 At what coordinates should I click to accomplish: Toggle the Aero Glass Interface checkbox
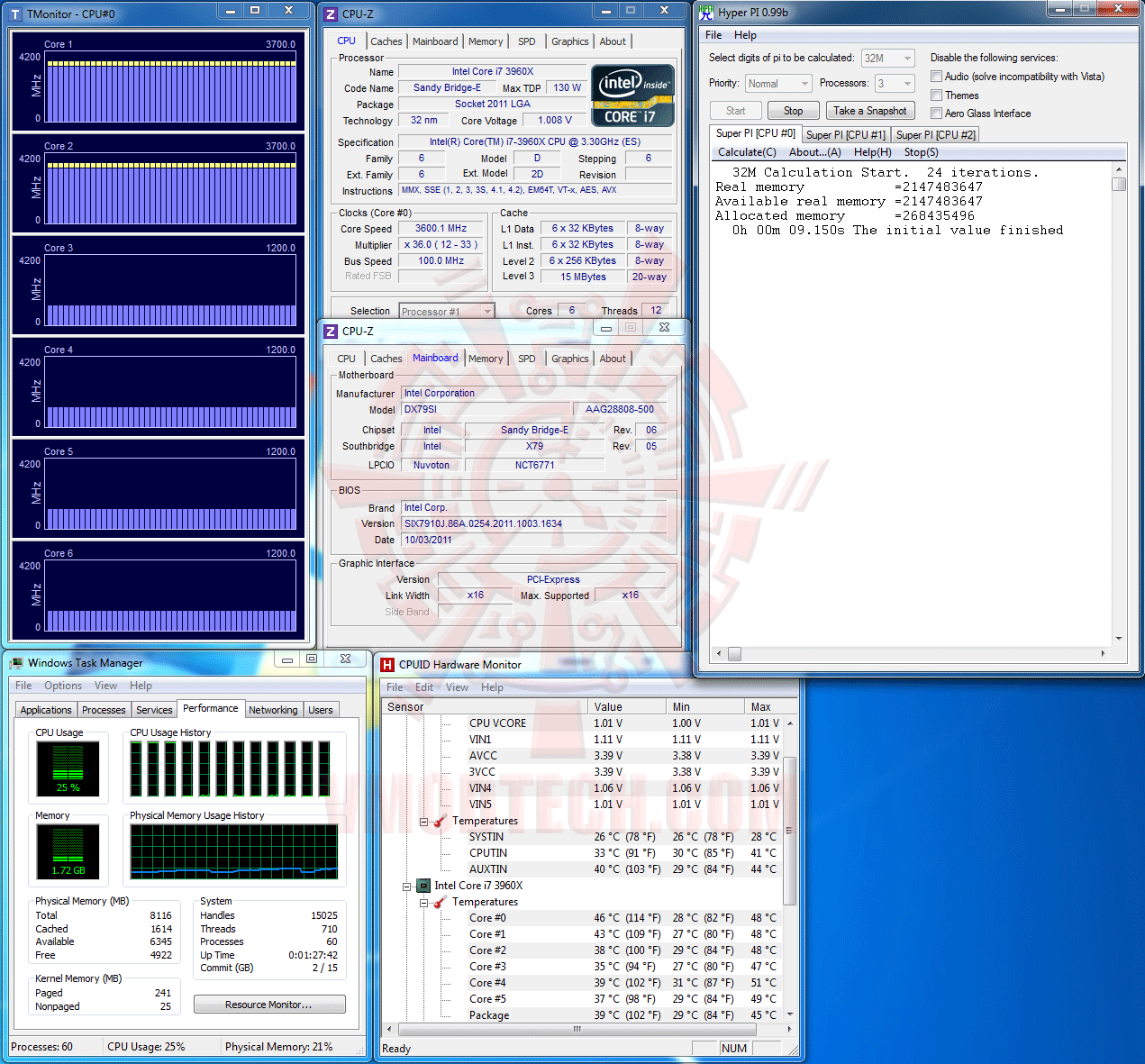pyautogui.click(x=937, y=114)
